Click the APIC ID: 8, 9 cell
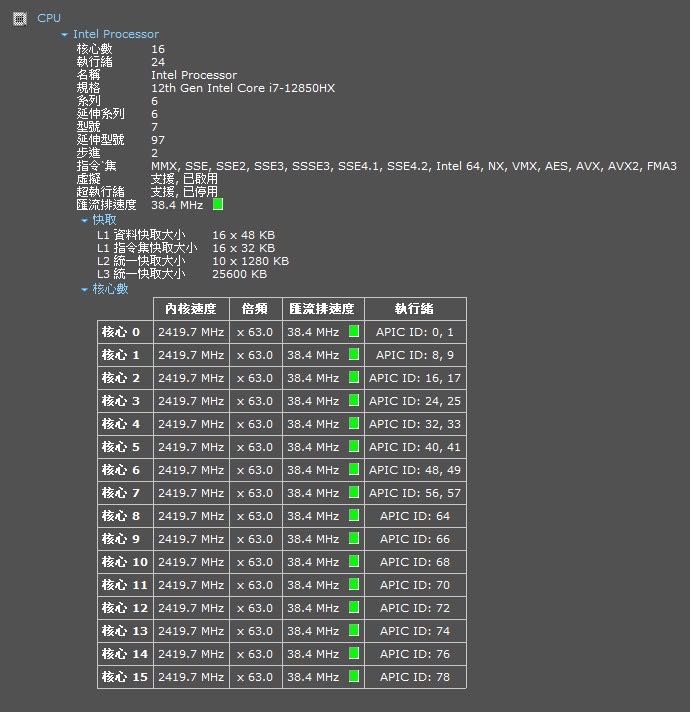This screenshot has height=712, width=690. point(415,355)
